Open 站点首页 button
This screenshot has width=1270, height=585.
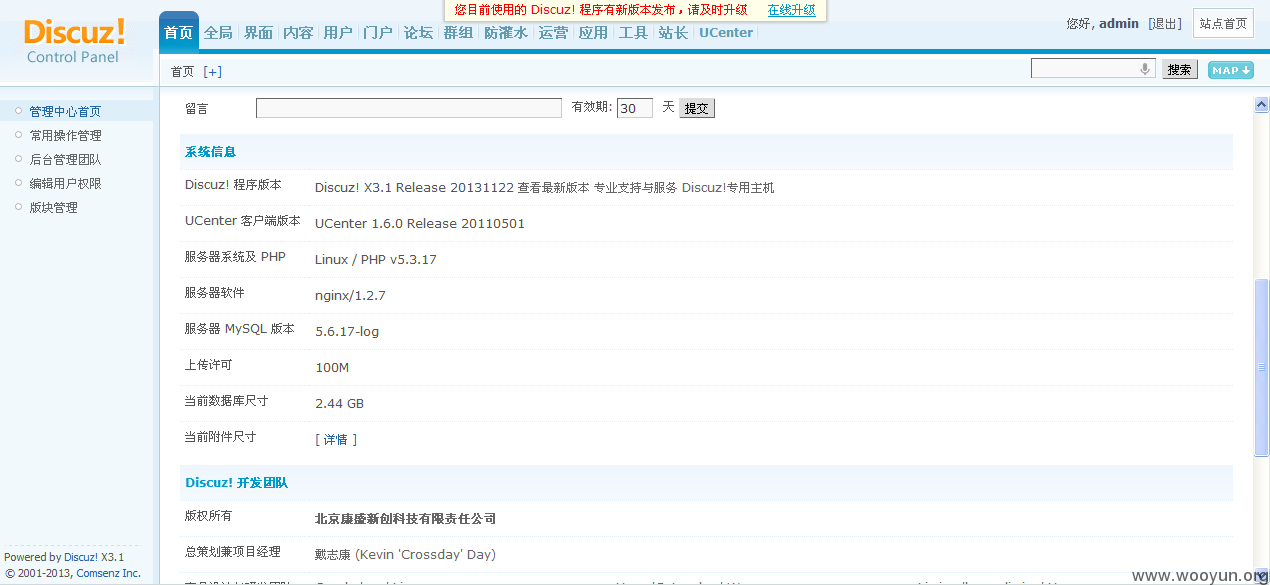(1223, 24)
